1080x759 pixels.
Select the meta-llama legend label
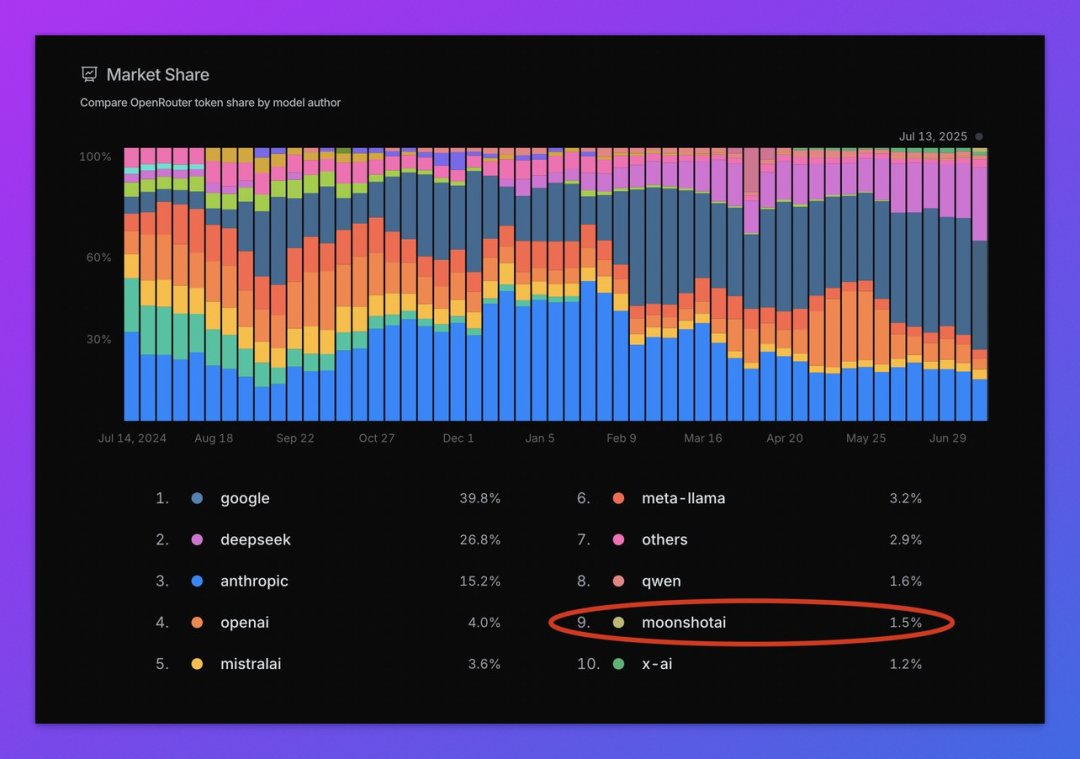point(683,498)
